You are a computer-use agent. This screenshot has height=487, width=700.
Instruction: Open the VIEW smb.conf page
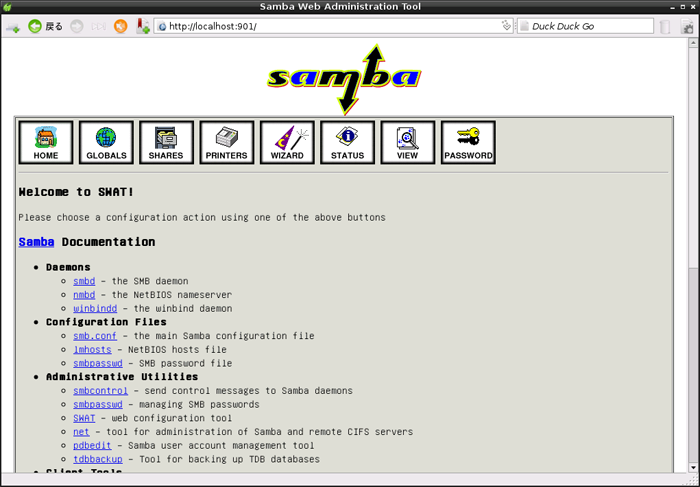(x=408, y=142)
